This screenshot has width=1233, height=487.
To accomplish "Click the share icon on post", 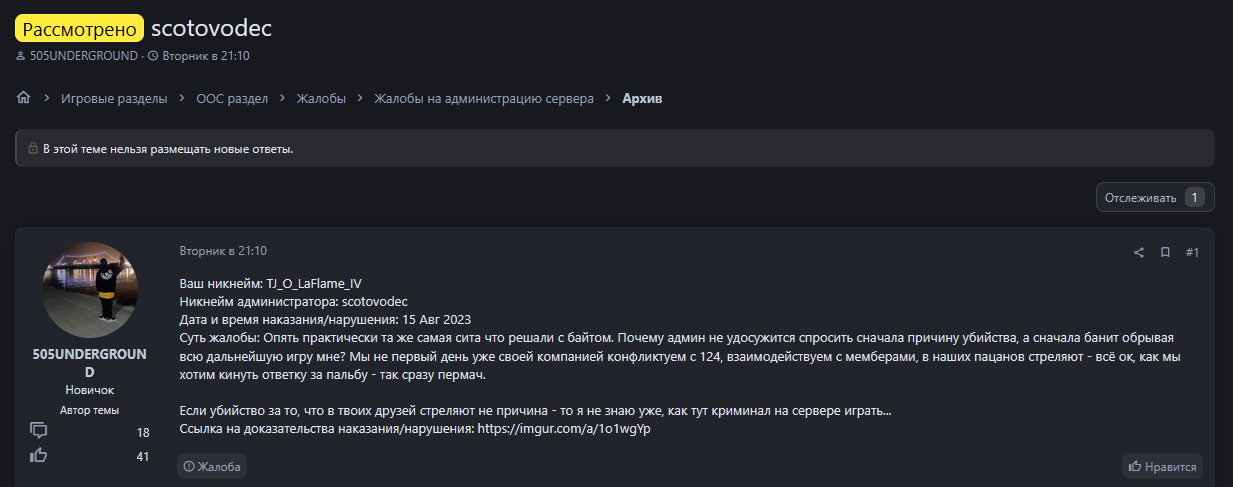I will coord(1138,252).
